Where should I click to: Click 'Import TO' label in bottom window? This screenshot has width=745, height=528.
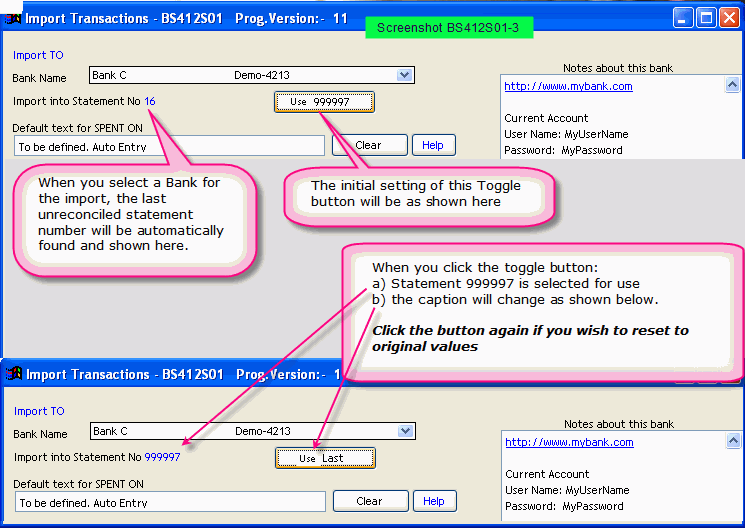click(x=39, y=411)
